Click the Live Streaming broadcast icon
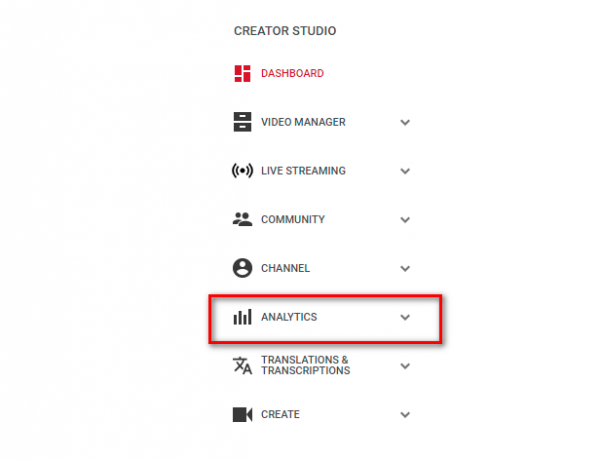600x460 pixels. pyautogui.click(x=242, y=171)
